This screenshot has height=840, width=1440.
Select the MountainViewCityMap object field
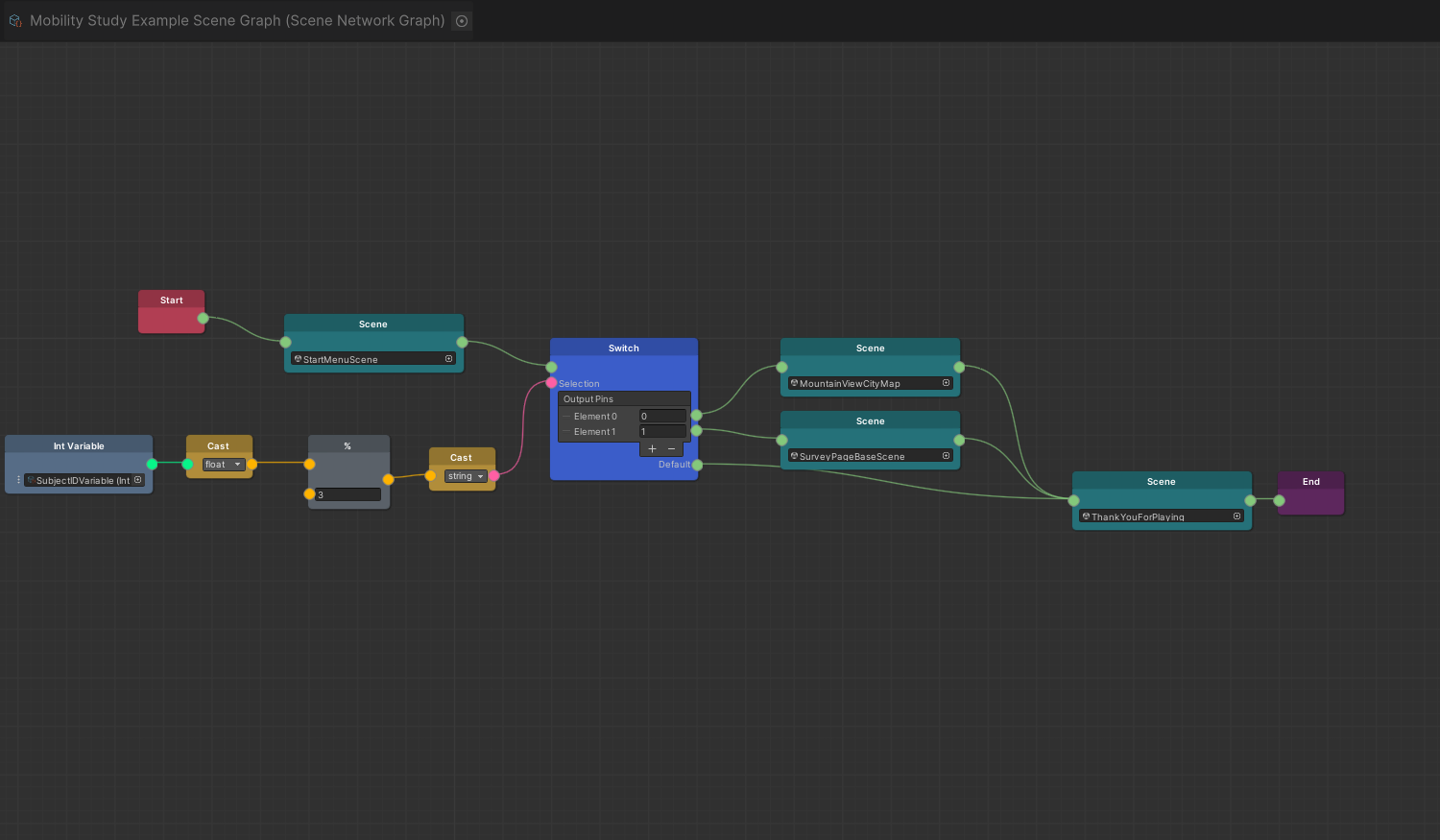(870, 383)
